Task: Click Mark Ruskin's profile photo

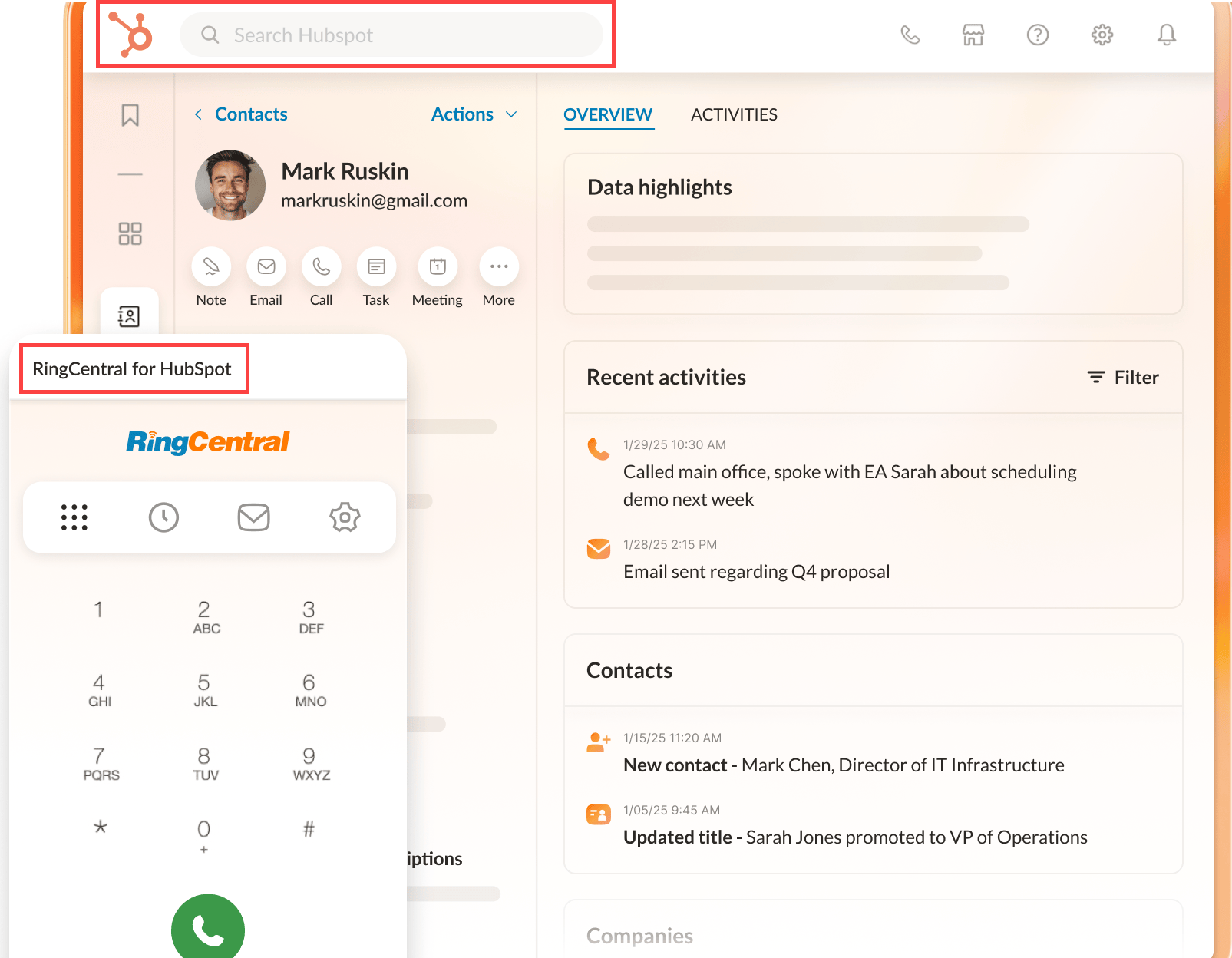Action: 230,185
